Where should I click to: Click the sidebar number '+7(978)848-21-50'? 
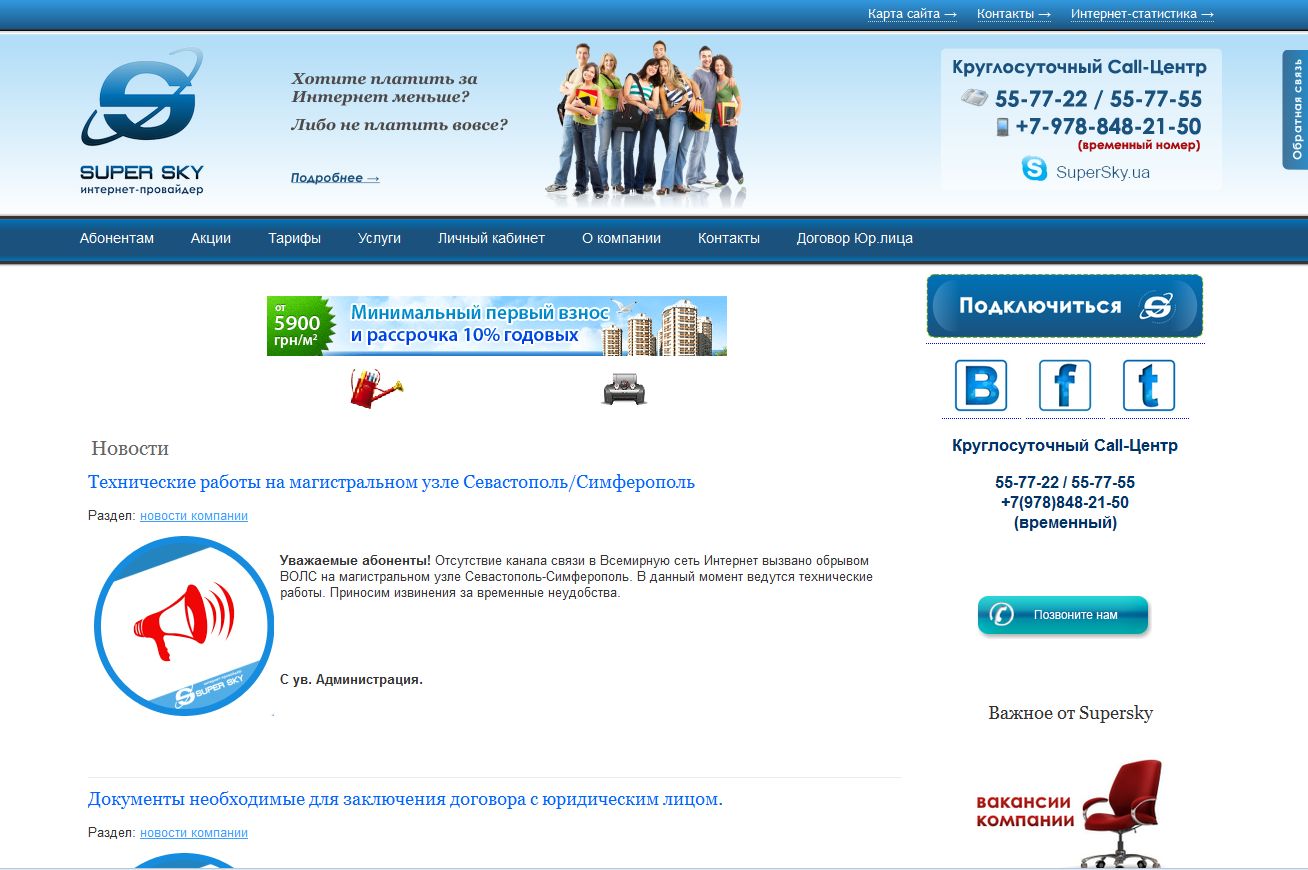pyautogui.click(x=1065, y=502)
